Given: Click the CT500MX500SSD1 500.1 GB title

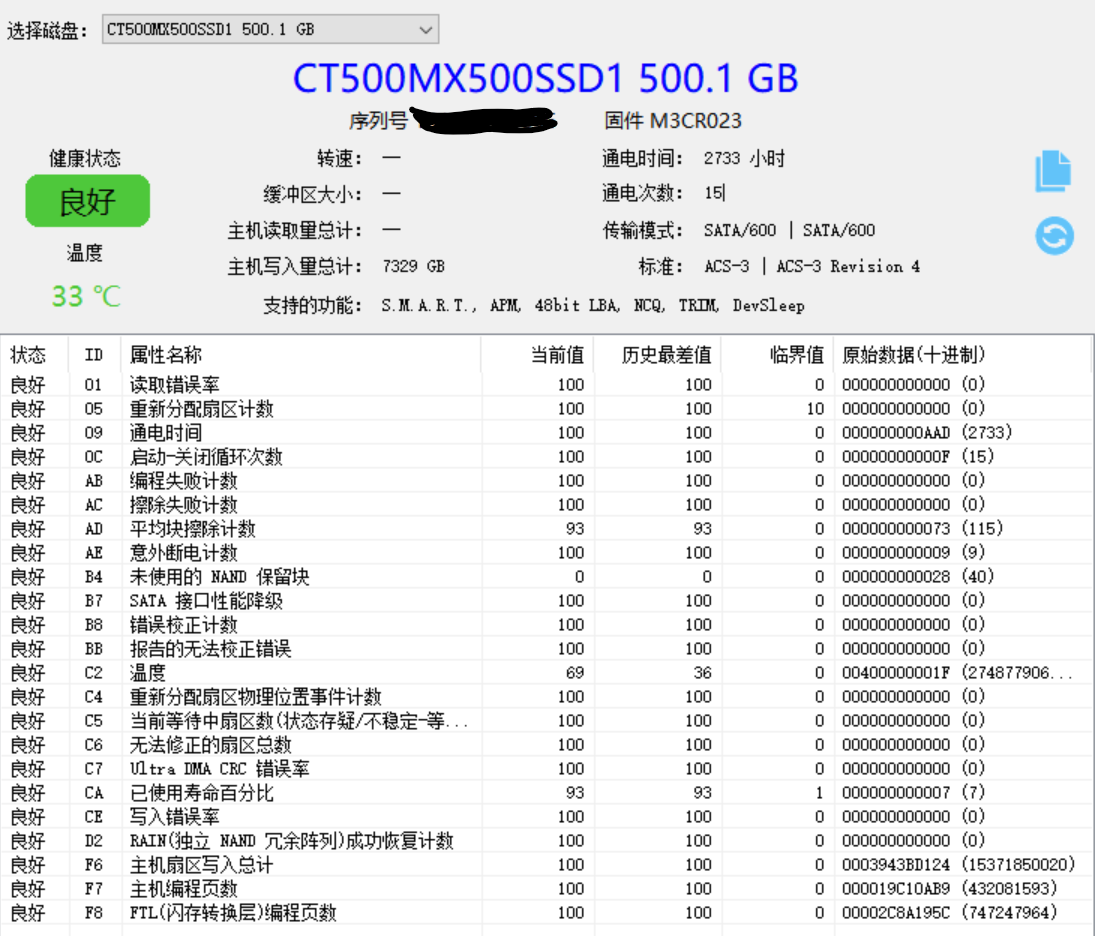Looking at the screenshot, I should pyautogui.click(x=545, y=78).
